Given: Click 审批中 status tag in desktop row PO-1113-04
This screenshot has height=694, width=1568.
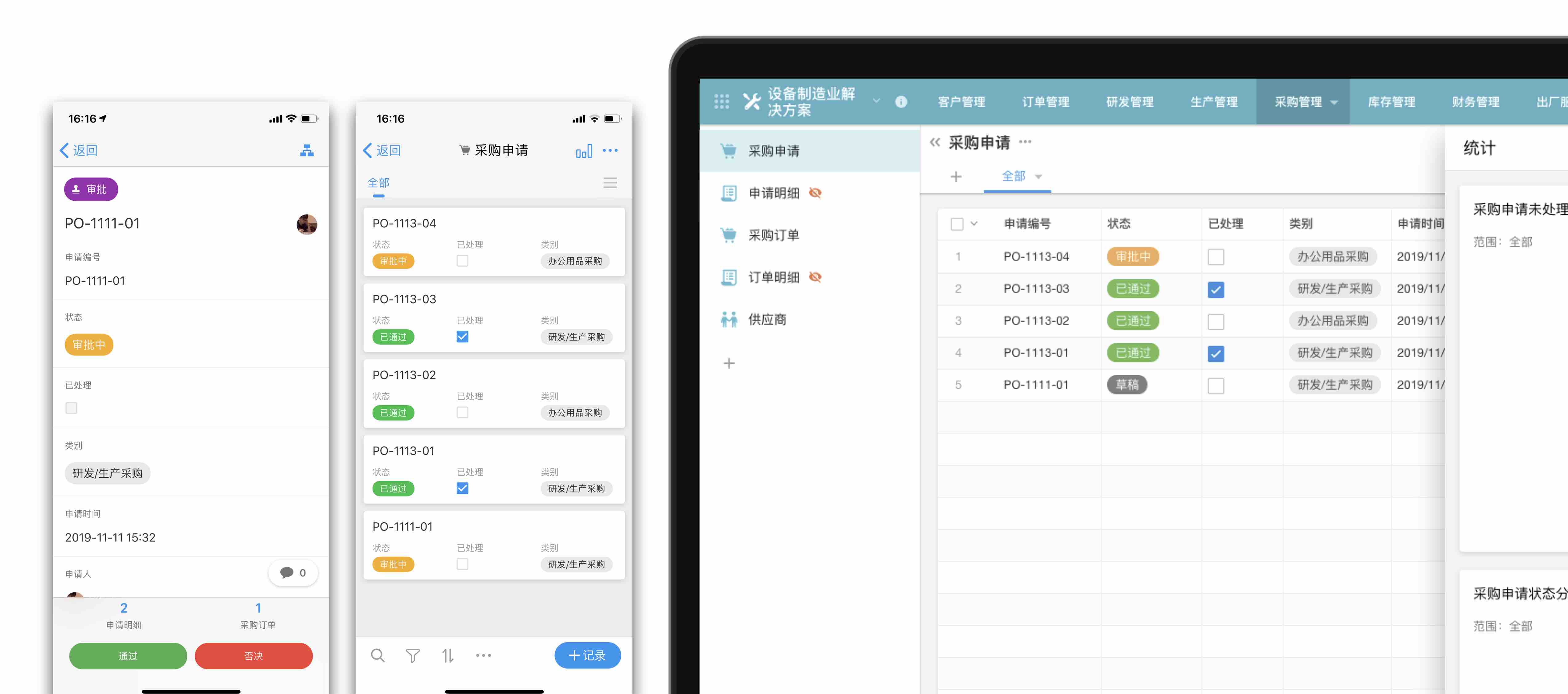Looking at the screenshot, I should (1133, 257).
